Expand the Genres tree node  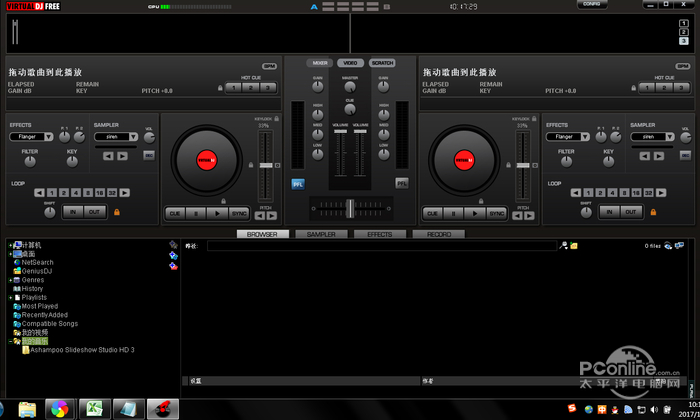coord(10,280)
